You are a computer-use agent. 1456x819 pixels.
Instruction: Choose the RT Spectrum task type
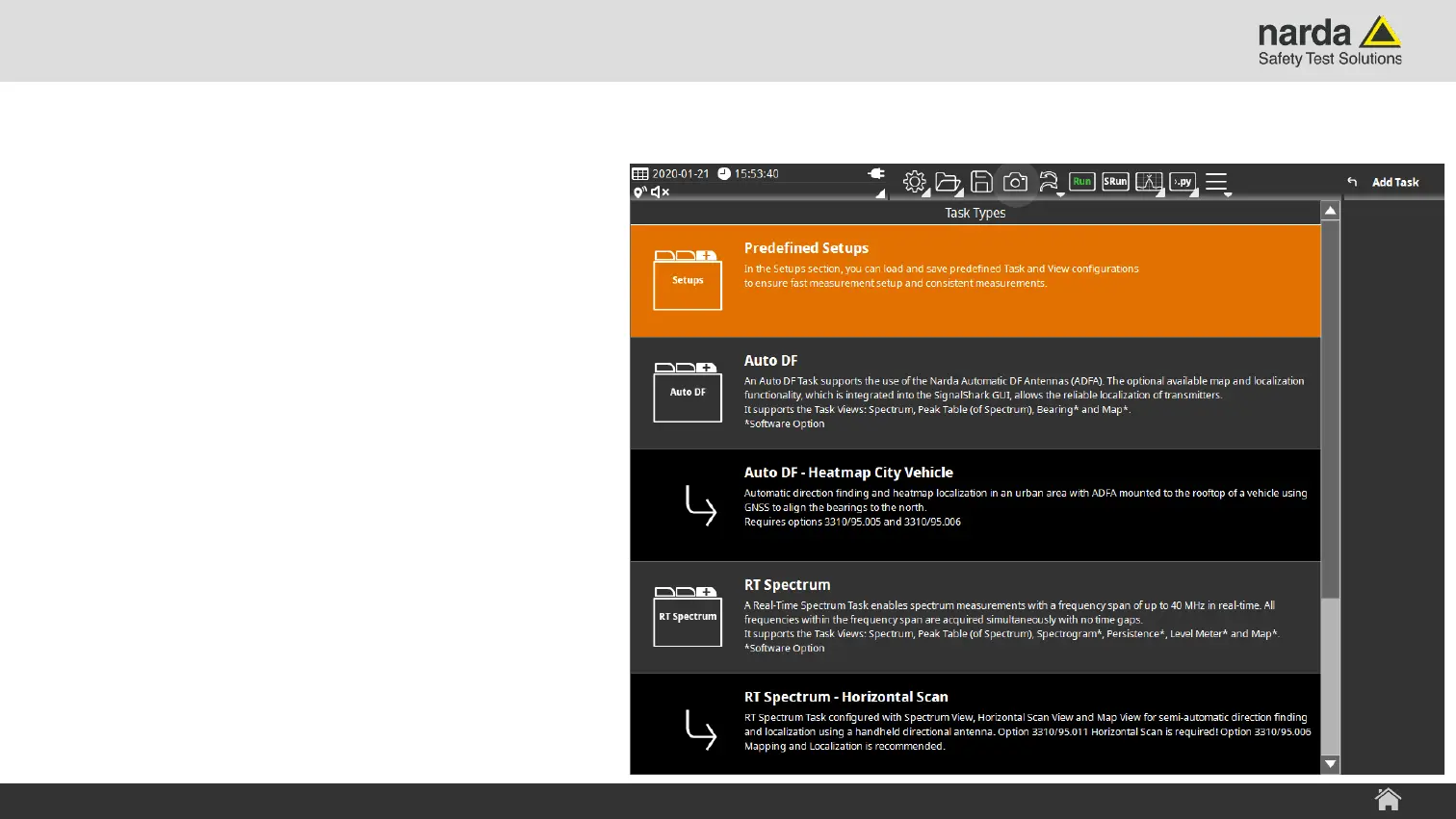click(975, 617)
